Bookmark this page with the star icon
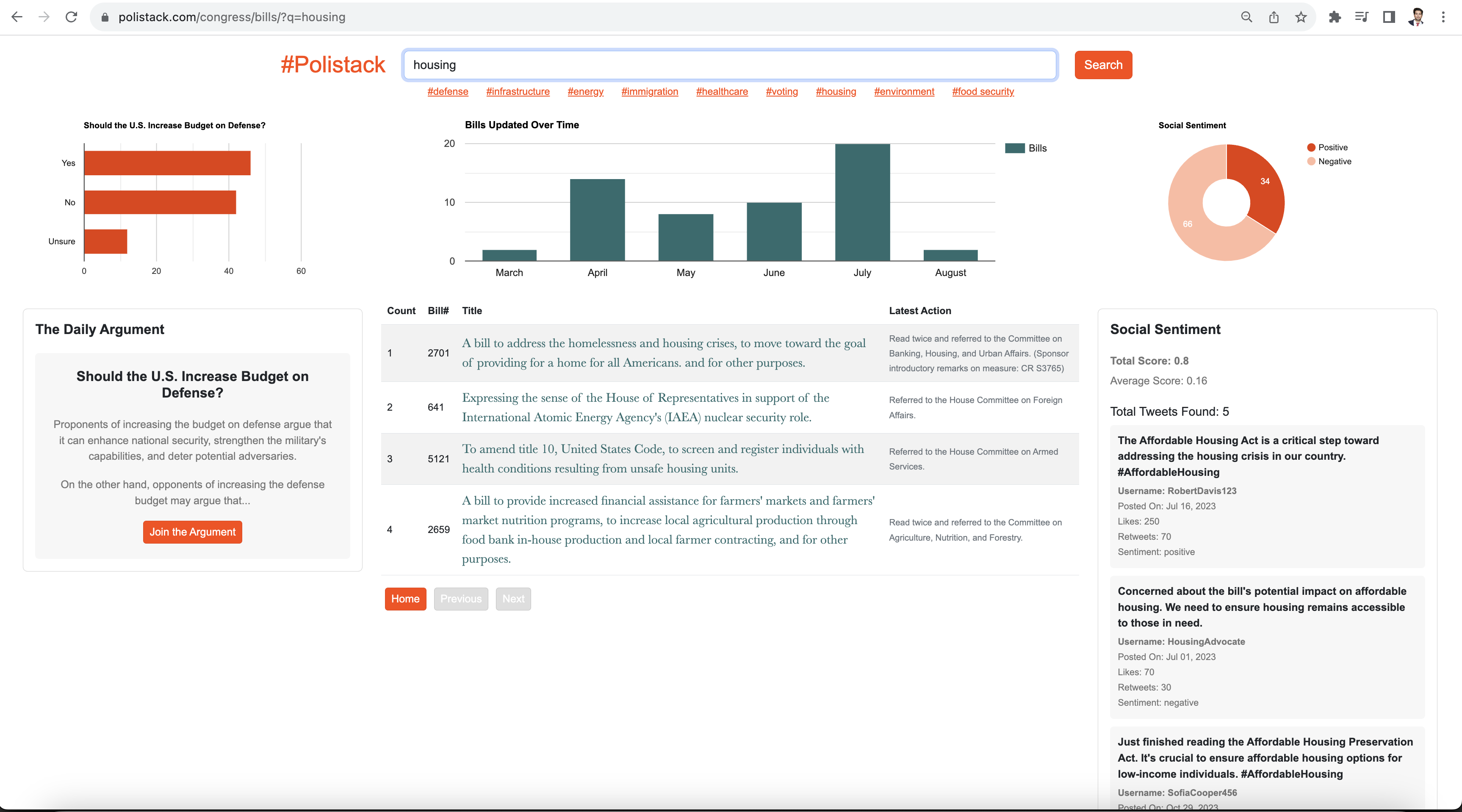The image size is (1462, 812). [1301, 17]
